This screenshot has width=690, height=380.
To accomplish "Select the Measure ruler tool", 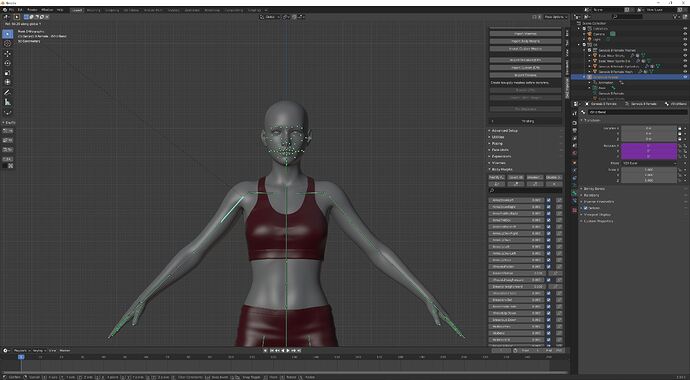I will [x=7, y=102].
